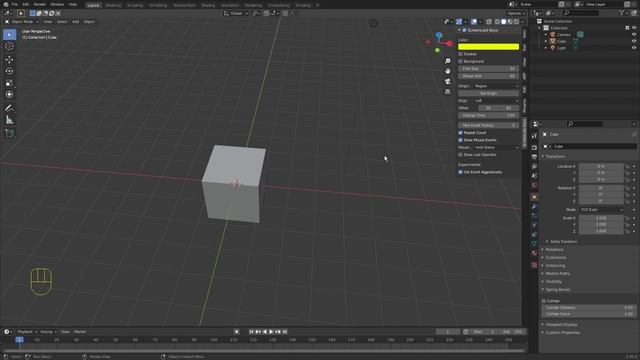Viewport: 640px width, 360px height.
Task: Enable the Shadow checkbox
Action: (x=460, y=54)
